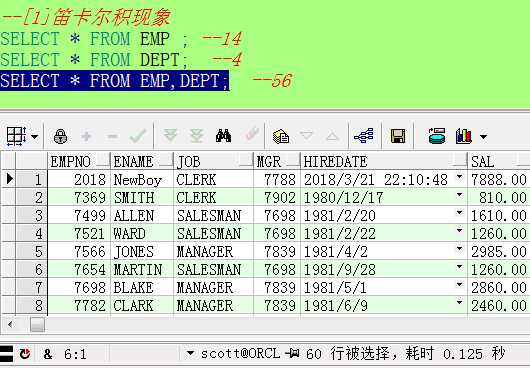Viewport: 530px width, 368px height.
Task: Click the EMPNO column header
Action: tap(79, 162)
